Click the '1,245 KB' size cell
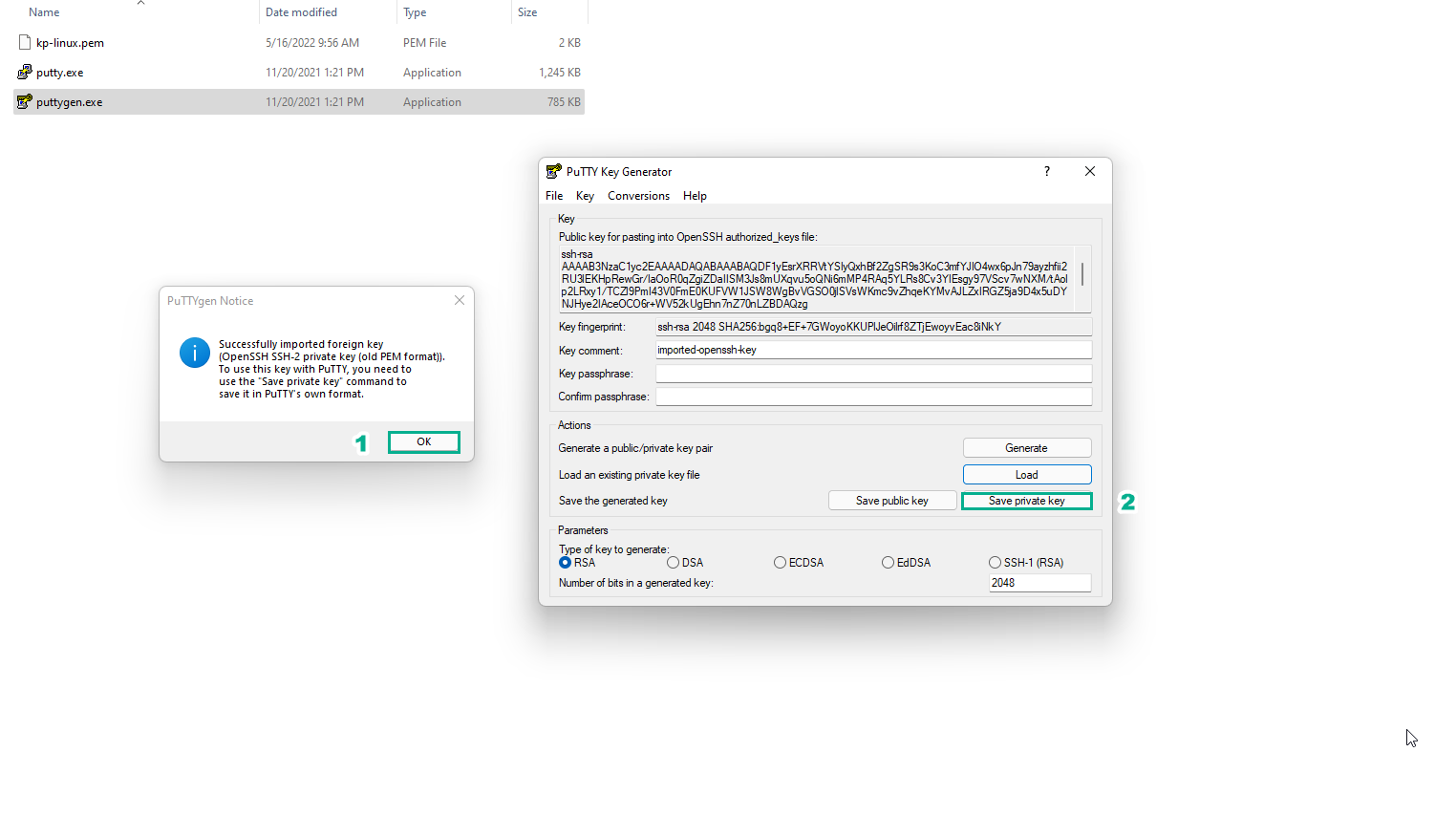The width and height of the screenshot is (1456, 838). [560, 73]
